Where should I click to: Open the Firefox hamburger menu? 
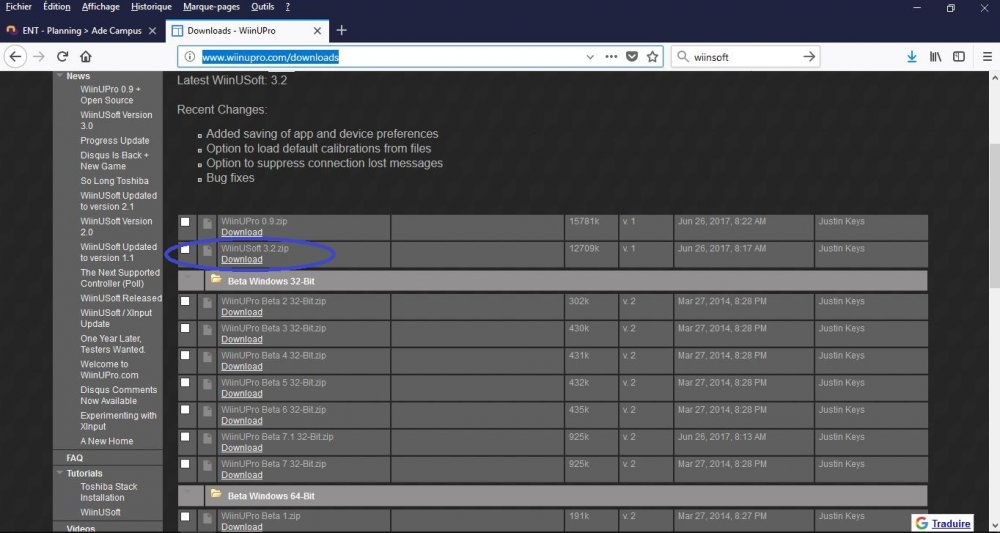click(987, 57)
